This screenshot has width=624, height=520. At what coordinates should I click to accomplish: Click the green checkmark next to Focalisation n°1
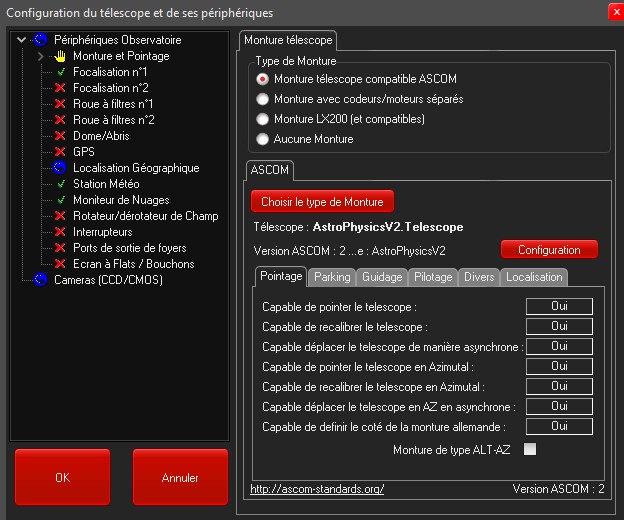point(60,72)
